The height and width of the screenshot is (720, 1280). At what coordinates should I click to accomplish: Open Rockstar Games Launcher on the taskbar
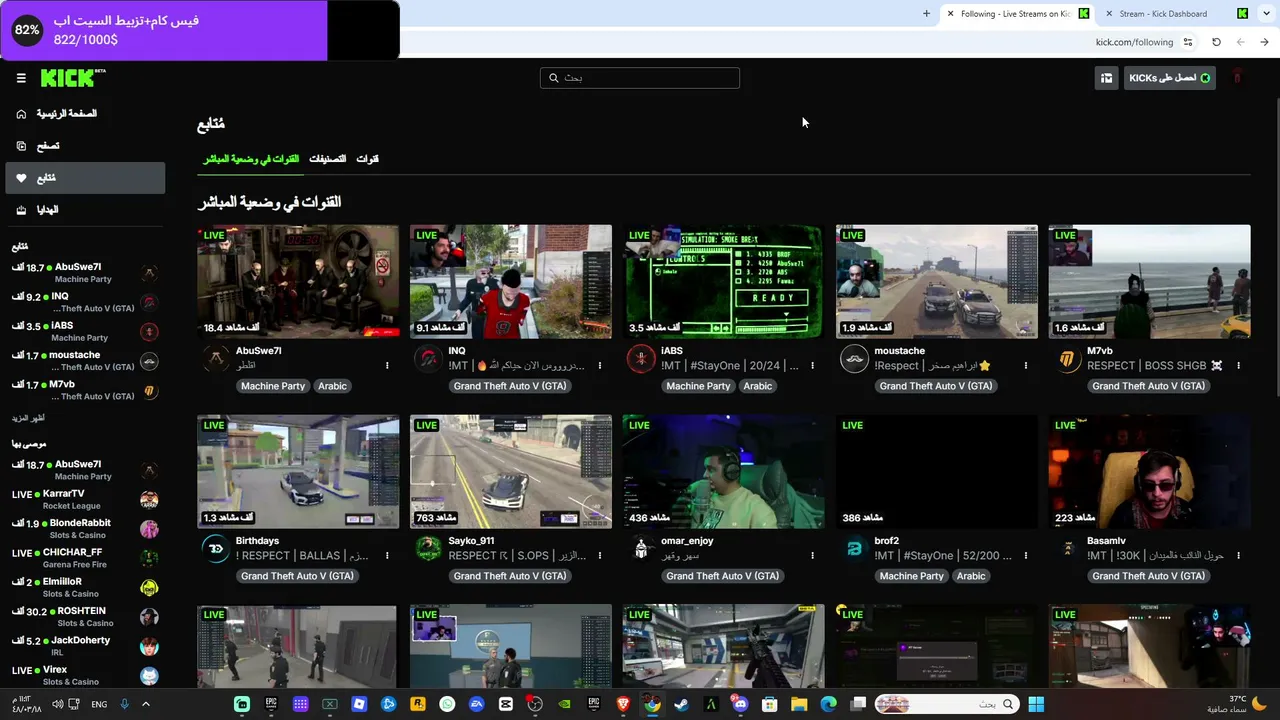[418, 704]
